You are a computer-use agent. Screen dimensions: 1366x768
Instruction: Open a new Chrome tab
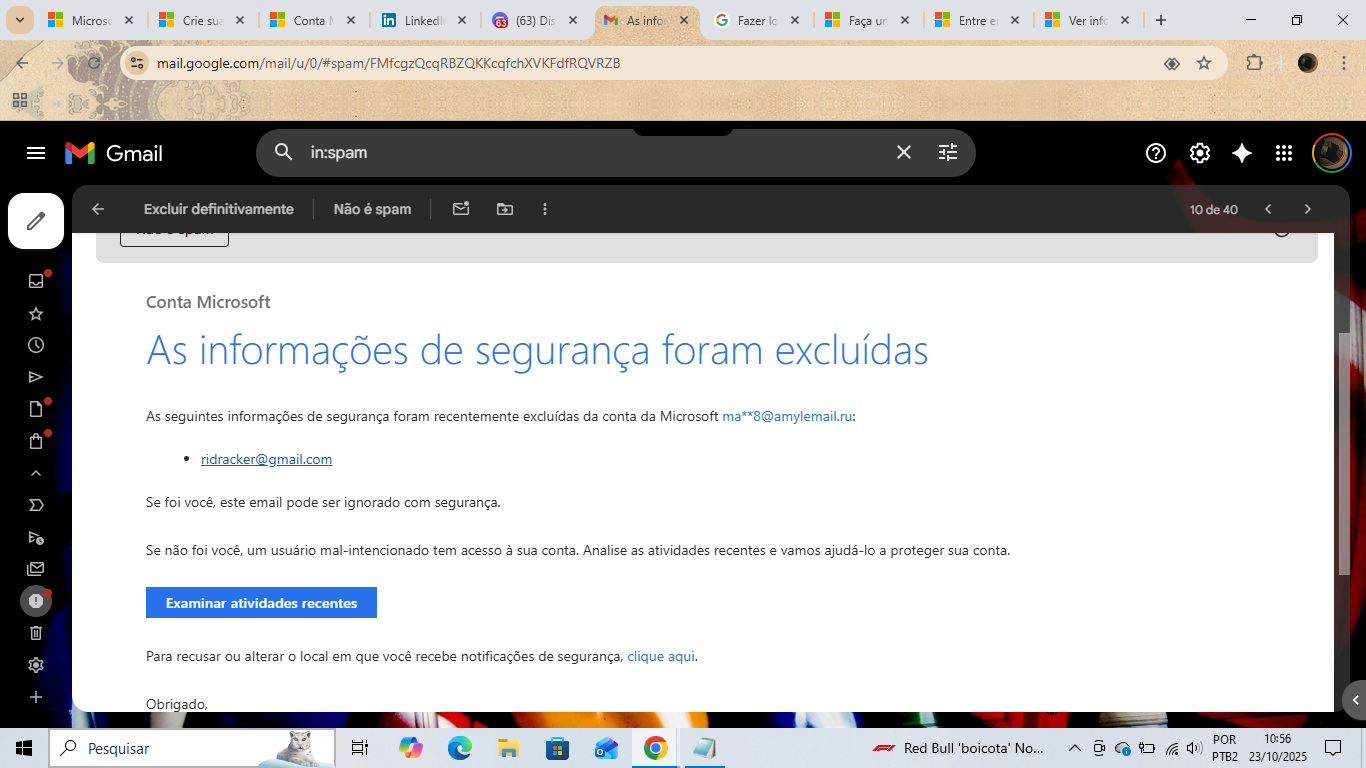point(1161,20)
